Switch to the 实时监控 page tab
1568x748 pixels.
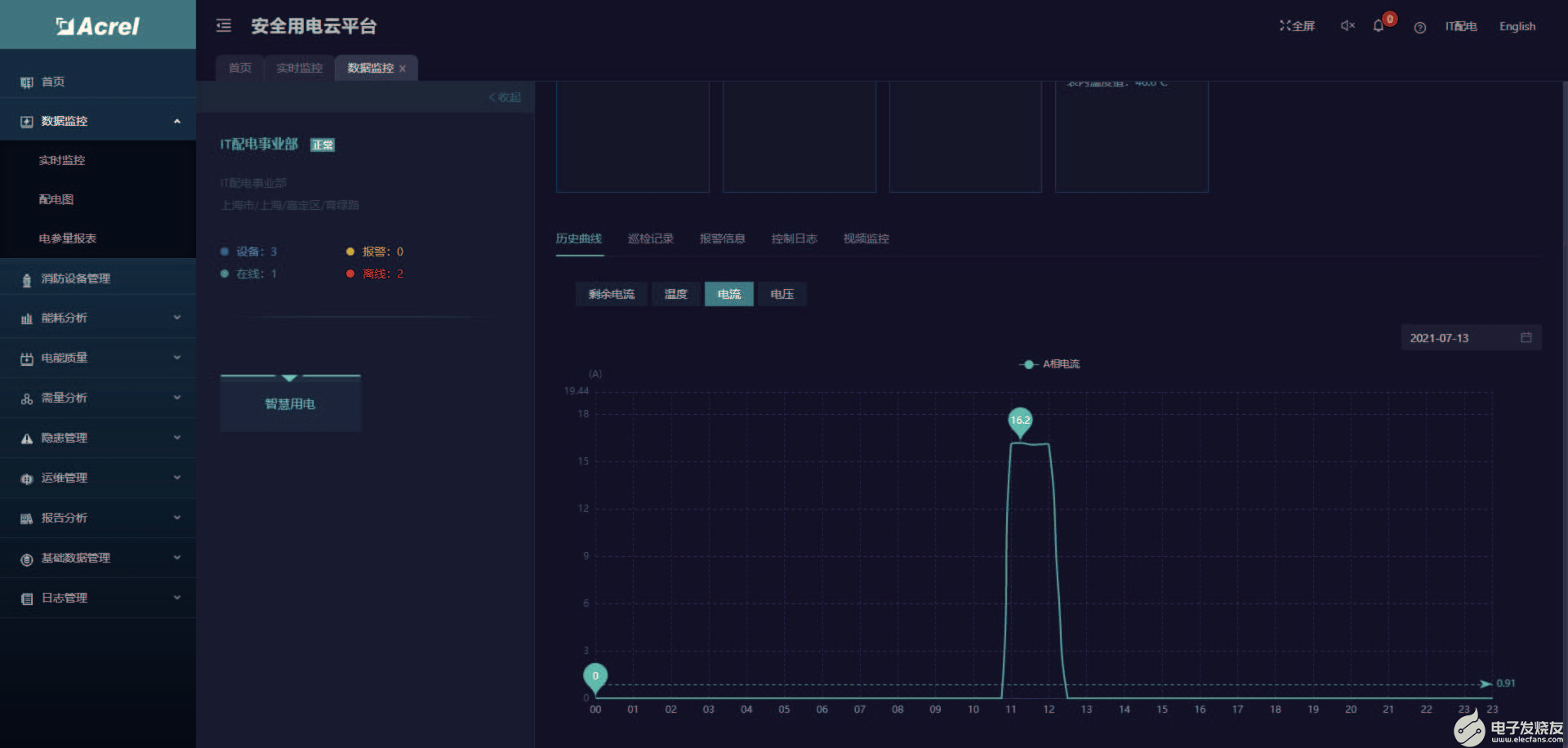click(300, 68)
